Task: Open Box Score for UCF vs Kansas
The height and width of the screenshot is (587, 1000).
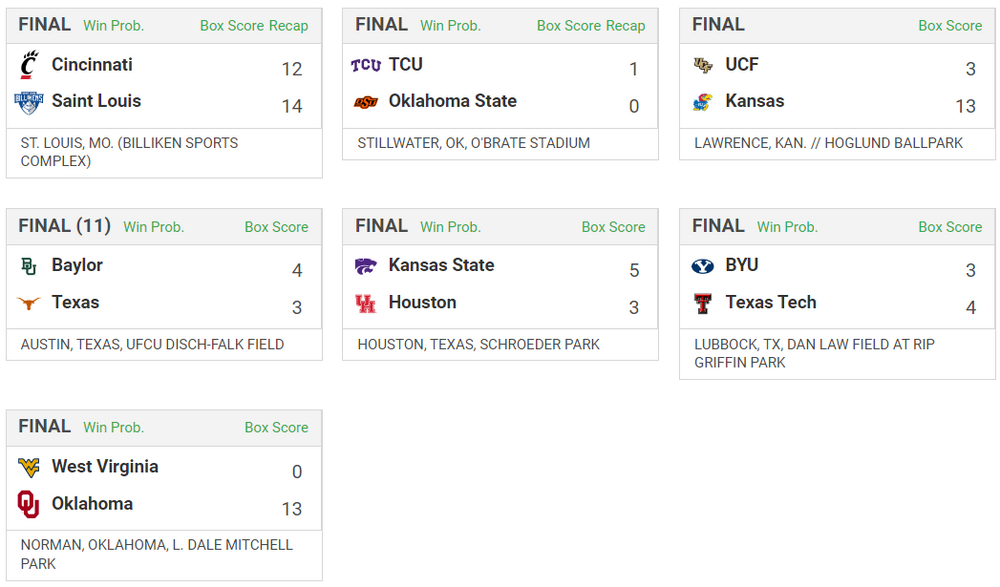Action: (950, 26)
